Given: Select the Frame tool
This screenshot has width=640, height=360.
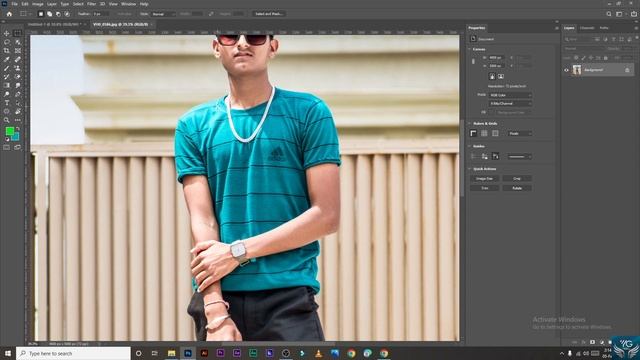Looking at the screenshot, I should [18, 51].
